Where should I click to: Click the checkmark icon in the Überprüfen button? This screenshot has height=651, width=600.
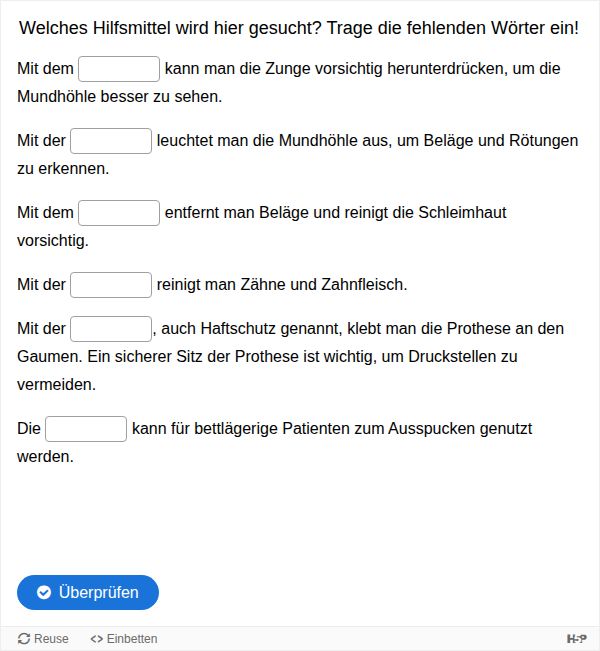(44, 592)
